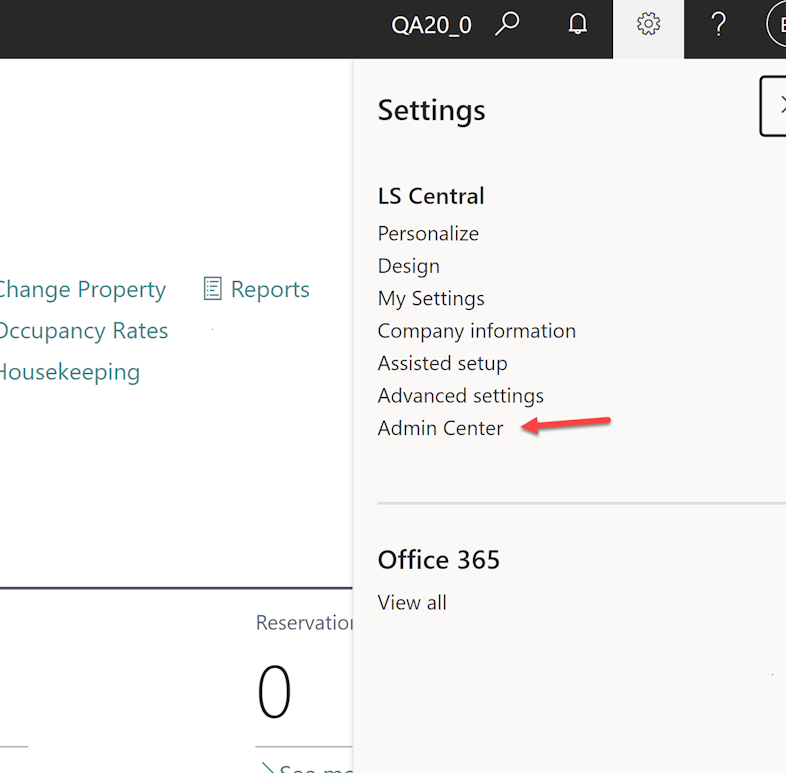Open the Reservations tile showing 0
This screenshot has width=786, height=773.
click(275, 692)
